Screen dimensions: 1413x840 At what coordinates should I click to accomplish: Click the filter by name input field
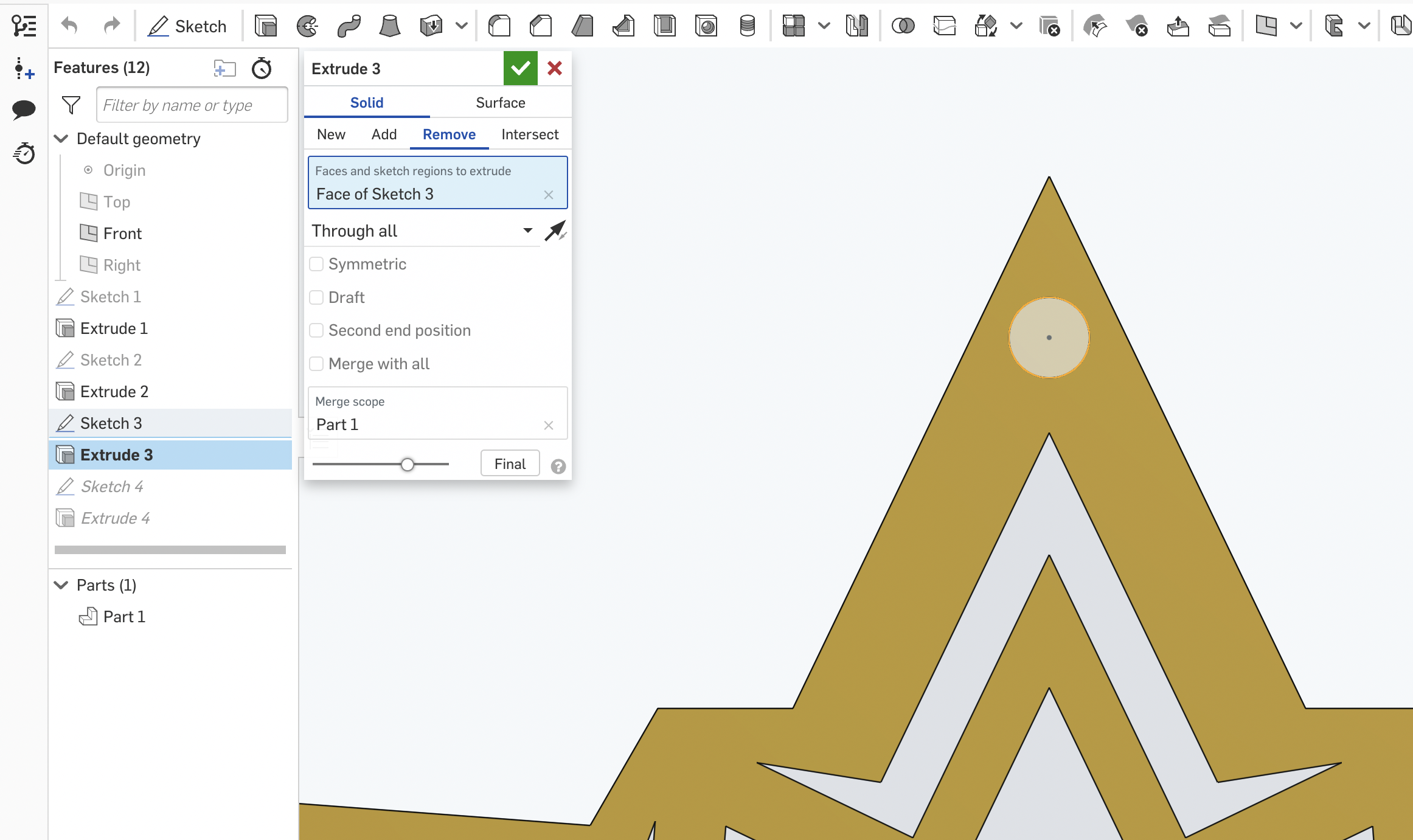click(192, 105)
